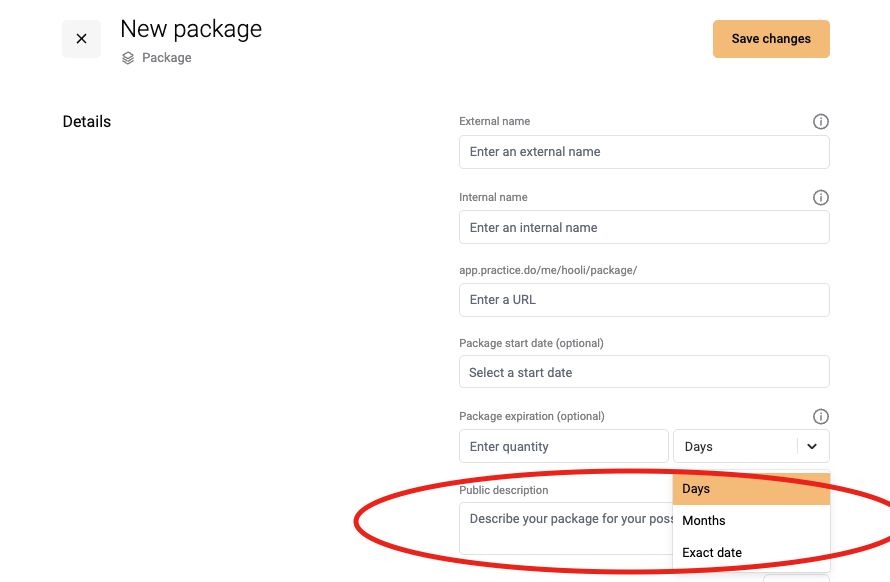Focus the Public description text area
The width and height of the screenshot is (890, 582).
coord(565,528)
